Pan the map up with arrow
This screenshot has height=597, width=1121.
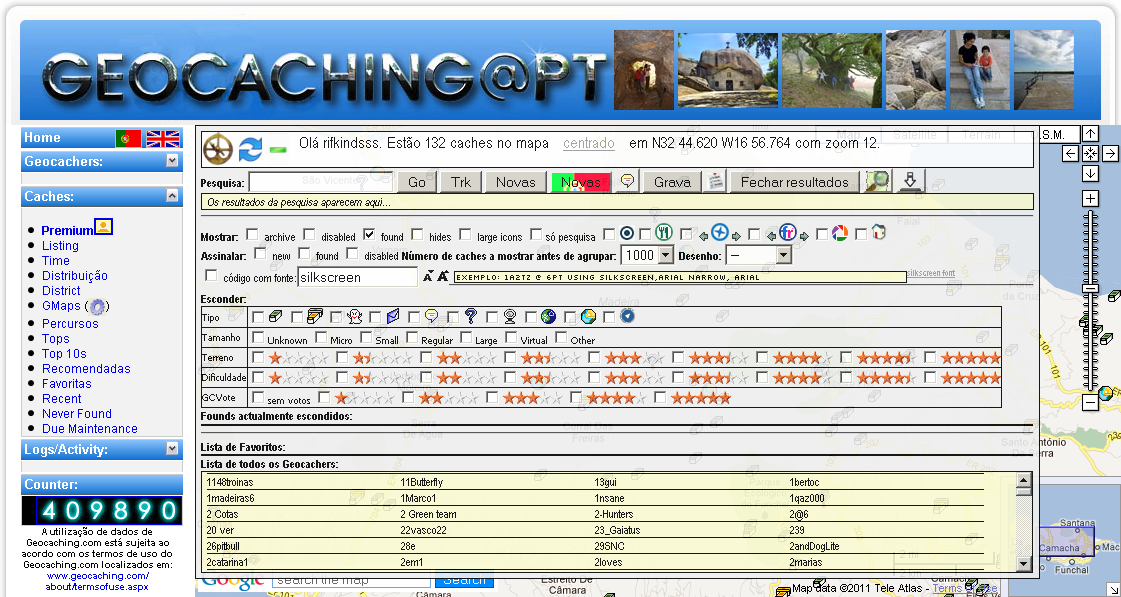click(1090, 134)
